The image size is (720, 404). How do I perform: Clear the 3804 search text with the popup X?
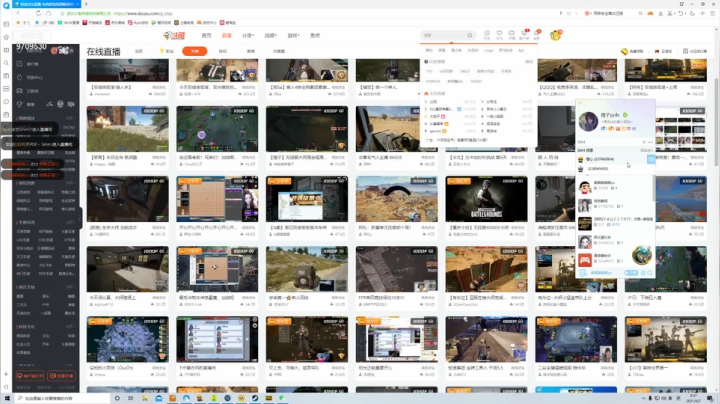pos(644,142)
